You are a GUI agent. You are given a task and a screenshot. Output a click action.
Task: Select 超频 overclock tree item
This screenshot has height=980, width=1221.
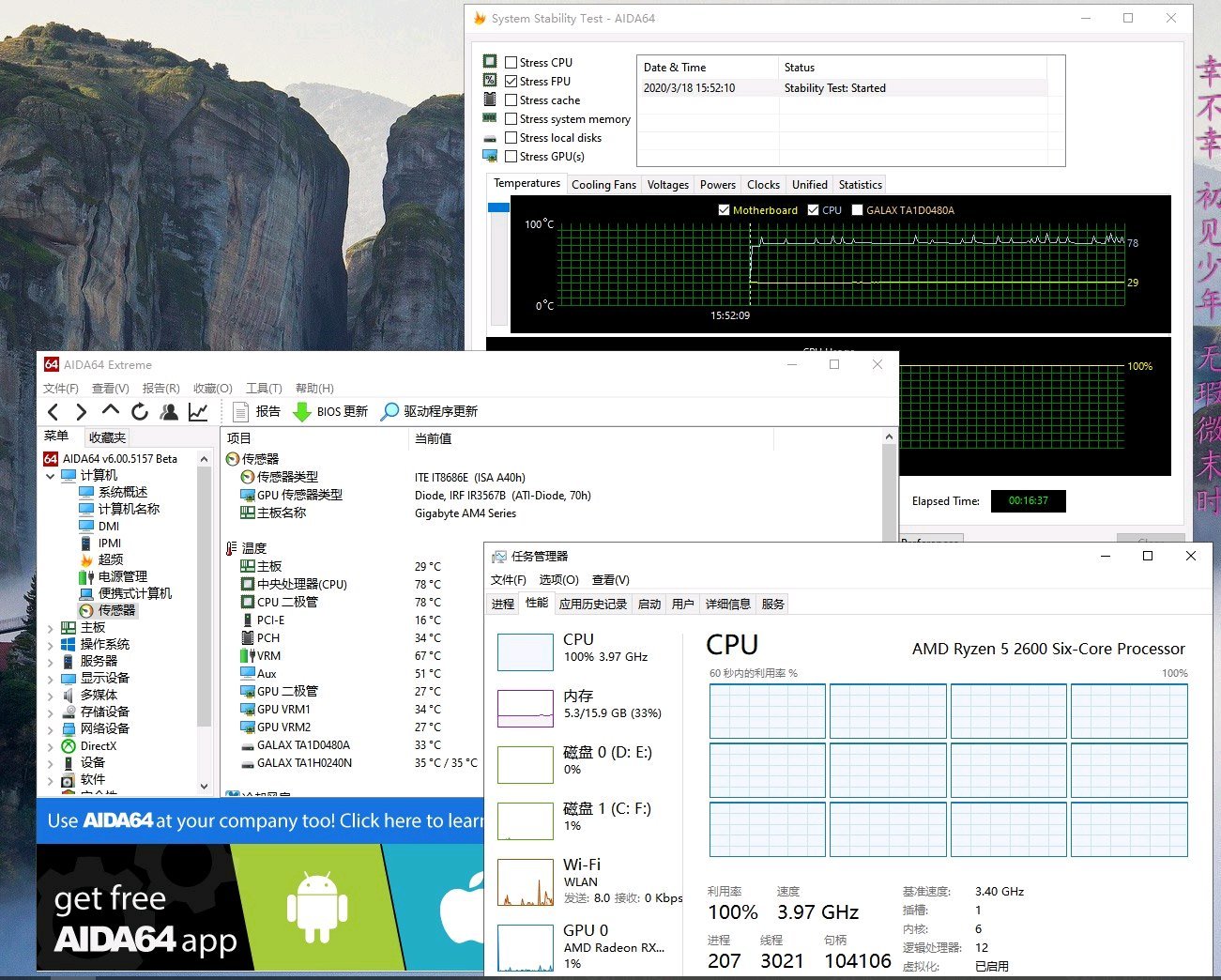point(111,559)
